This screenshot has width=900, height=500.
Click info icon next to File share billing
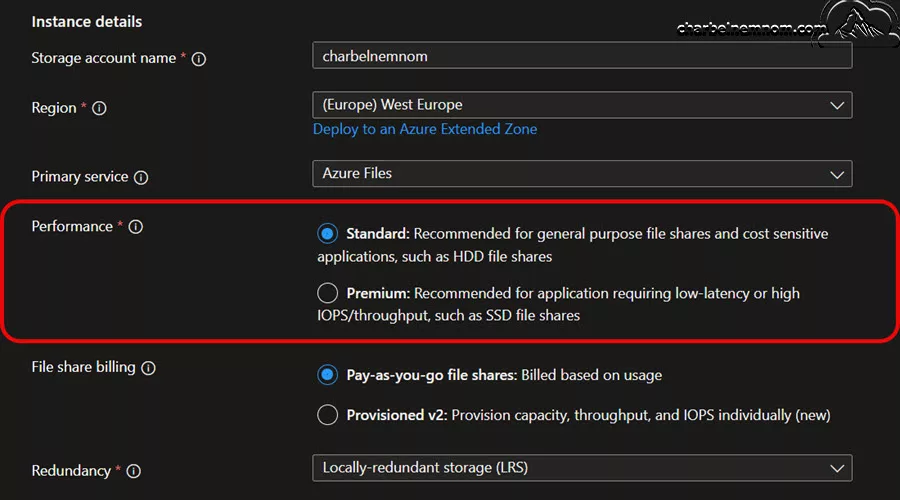[x=148, y=368]
